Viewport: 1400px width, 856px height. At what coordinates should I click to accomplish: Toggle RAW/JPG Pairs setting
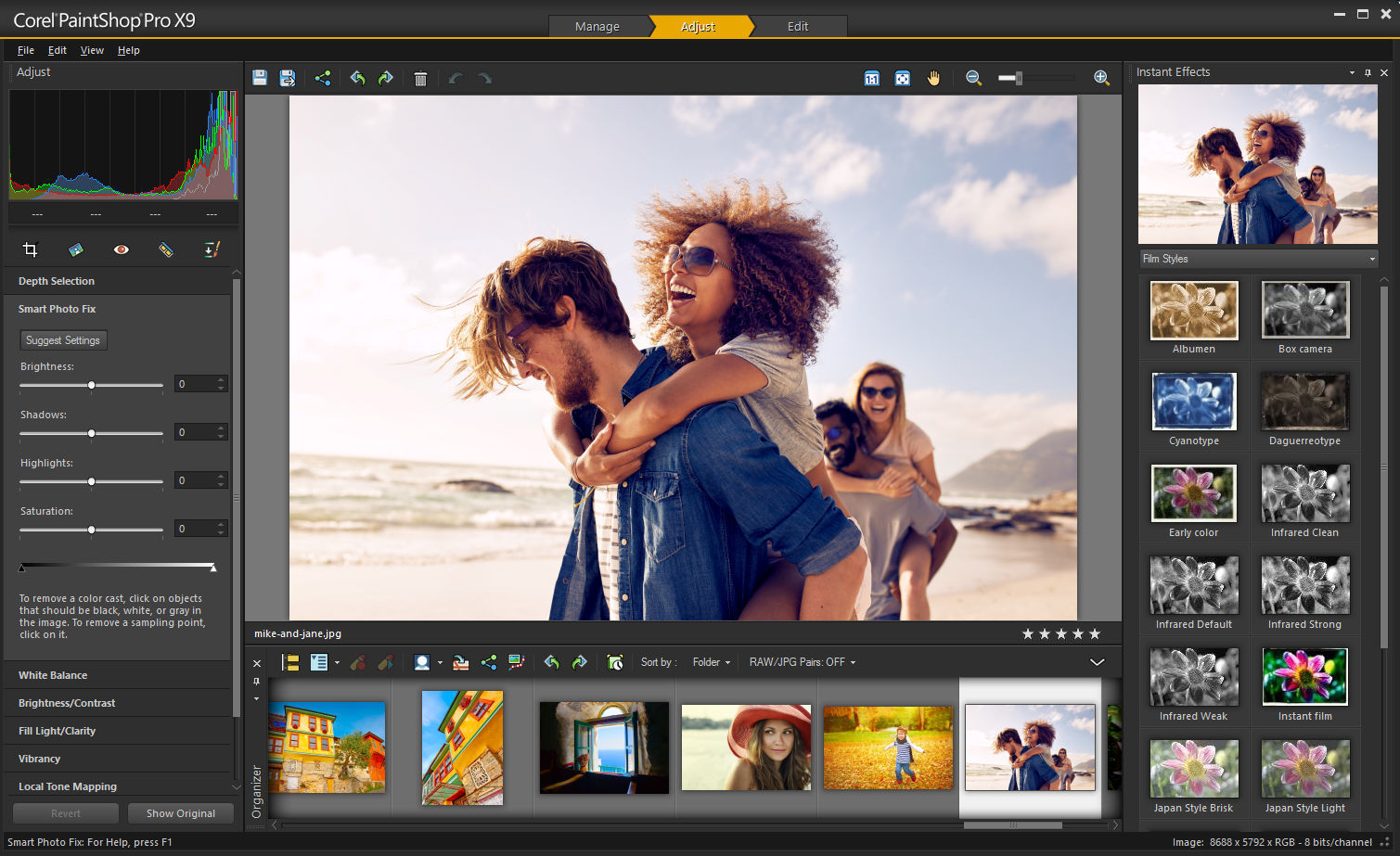click(802, 662)
